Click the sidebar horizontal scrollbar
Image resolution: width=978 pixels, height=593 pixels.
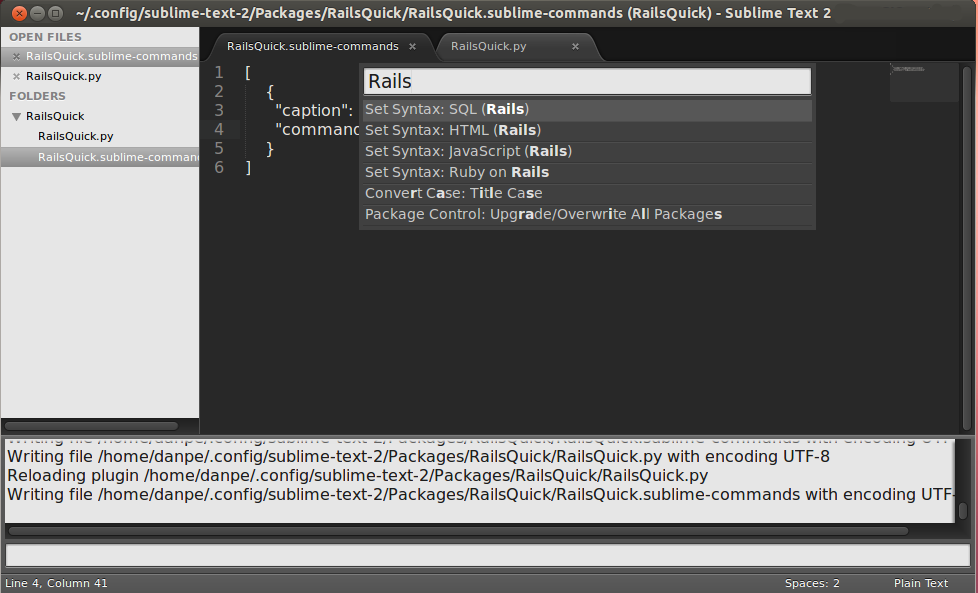click(x=92, y=426)
